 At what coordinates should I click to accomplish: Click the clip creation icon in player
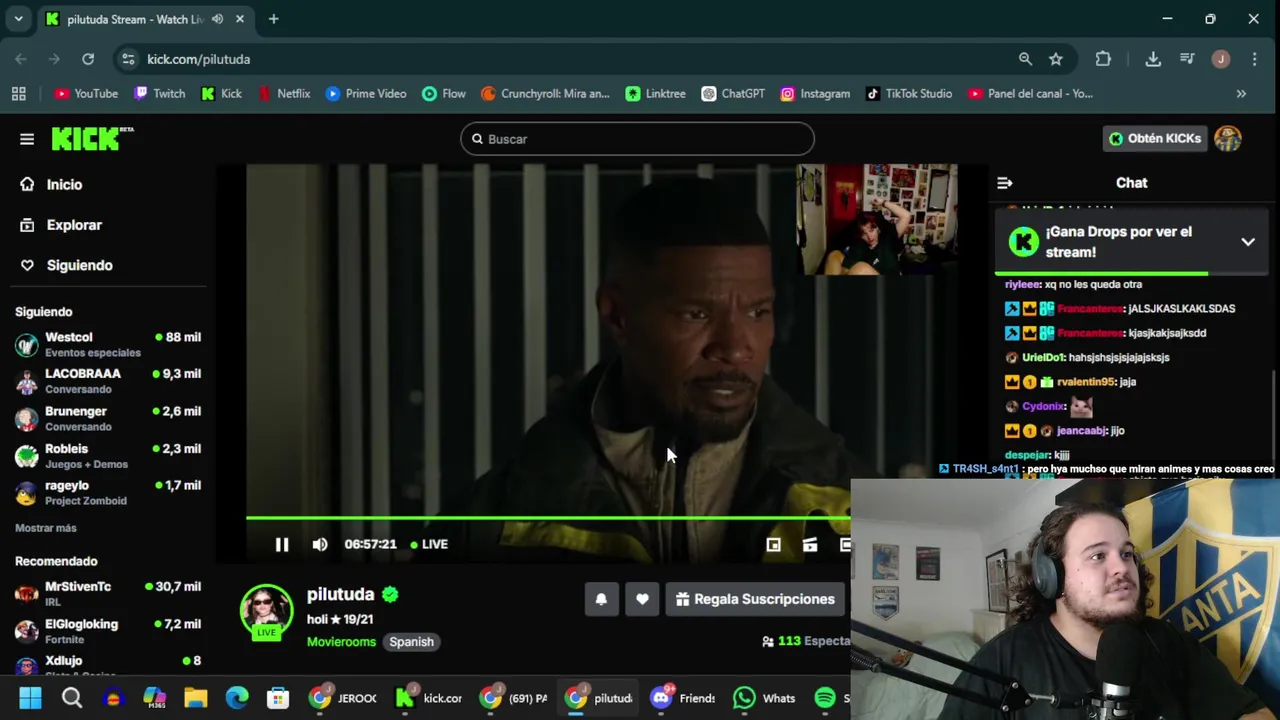(x=810, y=544)
